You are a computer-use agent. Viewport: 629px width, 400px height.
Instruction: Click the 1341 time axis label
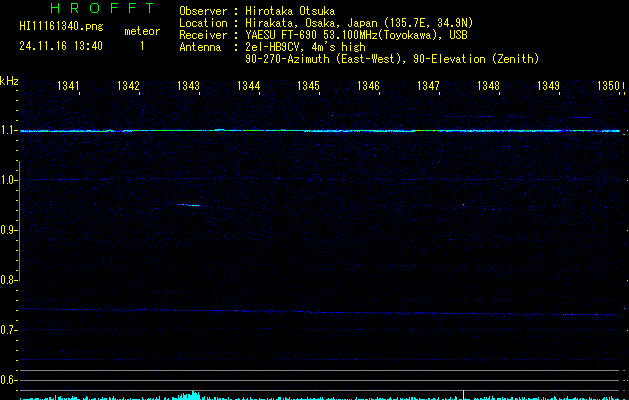pyautogui.click(x=68, y=85)
